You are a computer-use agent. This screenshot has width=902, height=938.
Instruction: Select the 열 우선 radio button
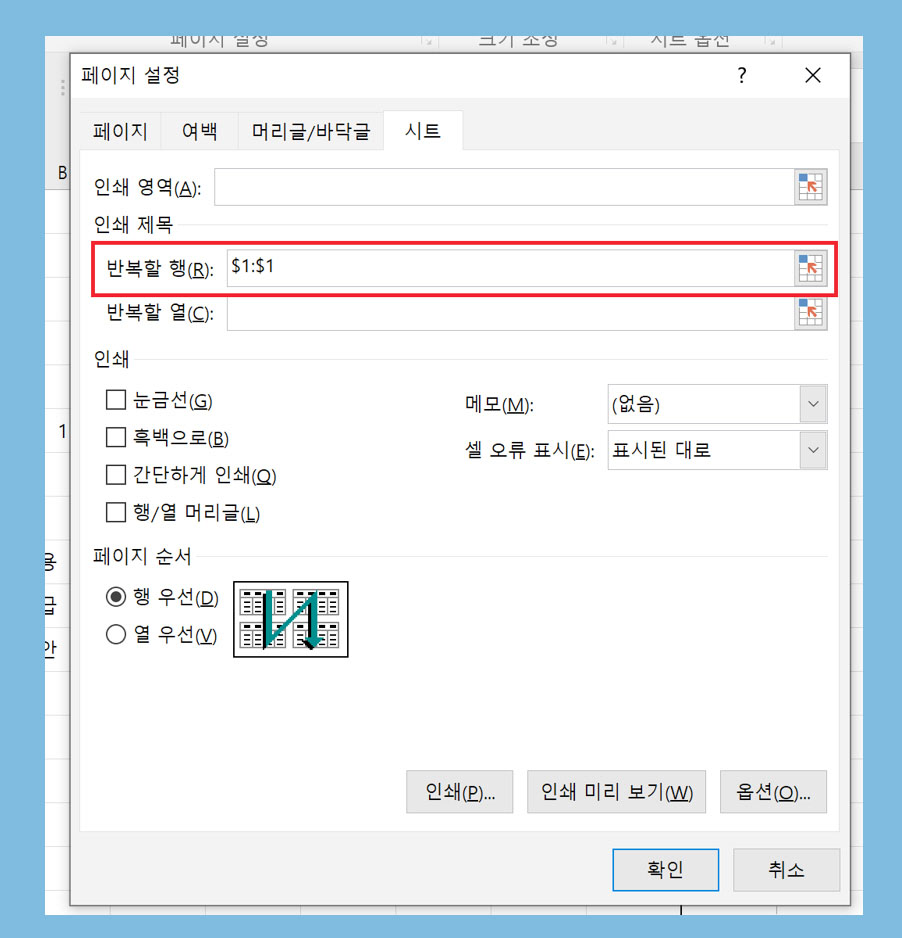pyautogui.click(x=115, y=634)
